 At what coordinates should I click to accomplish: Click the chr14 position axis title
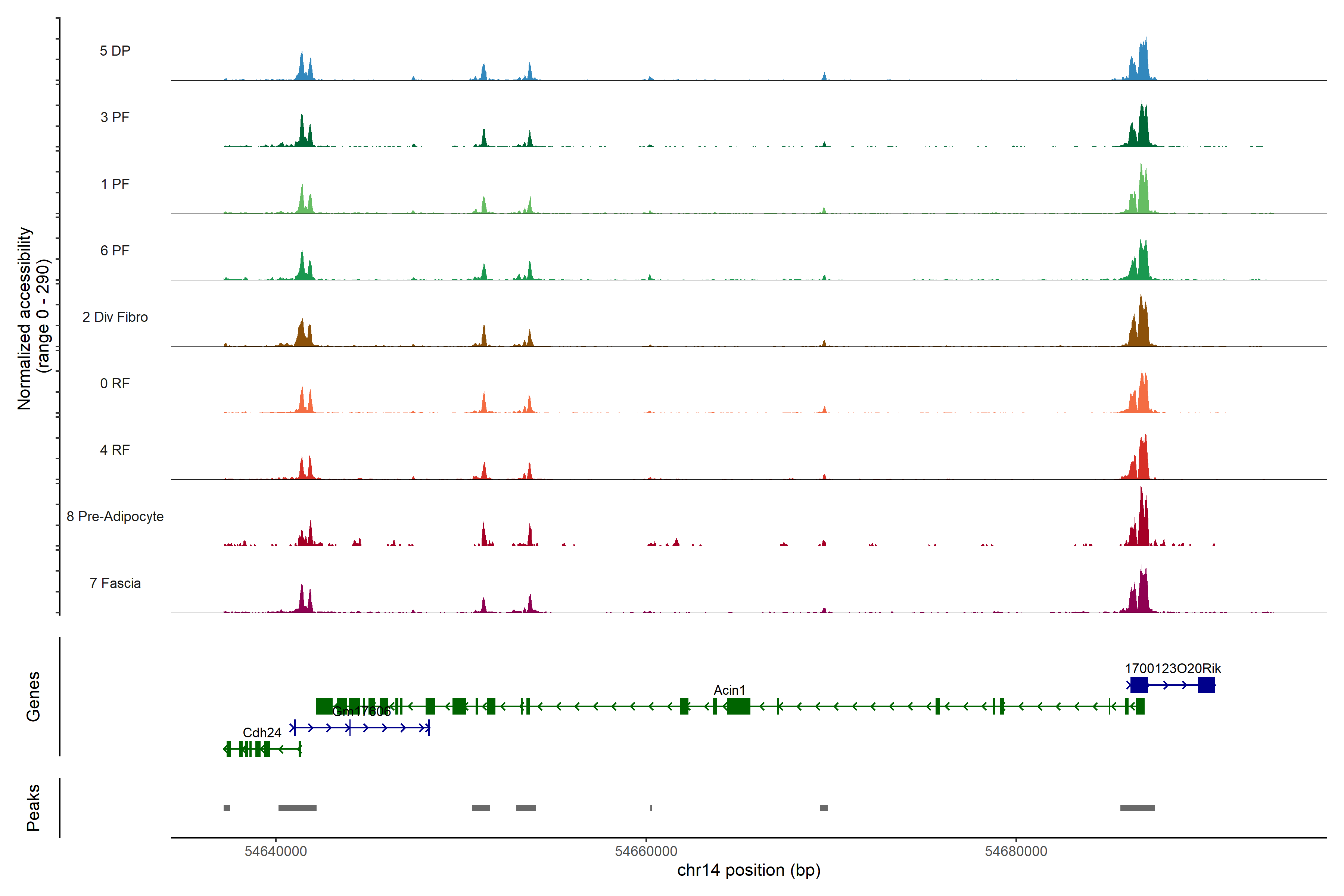[x=749, y=870]
